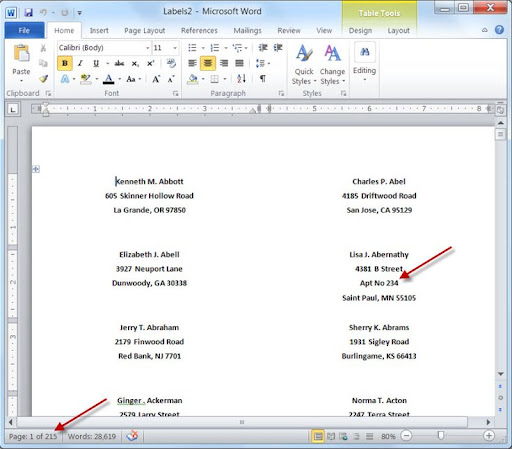
Task: Click the Format Painter brush icon
Action: click(43, 79)
